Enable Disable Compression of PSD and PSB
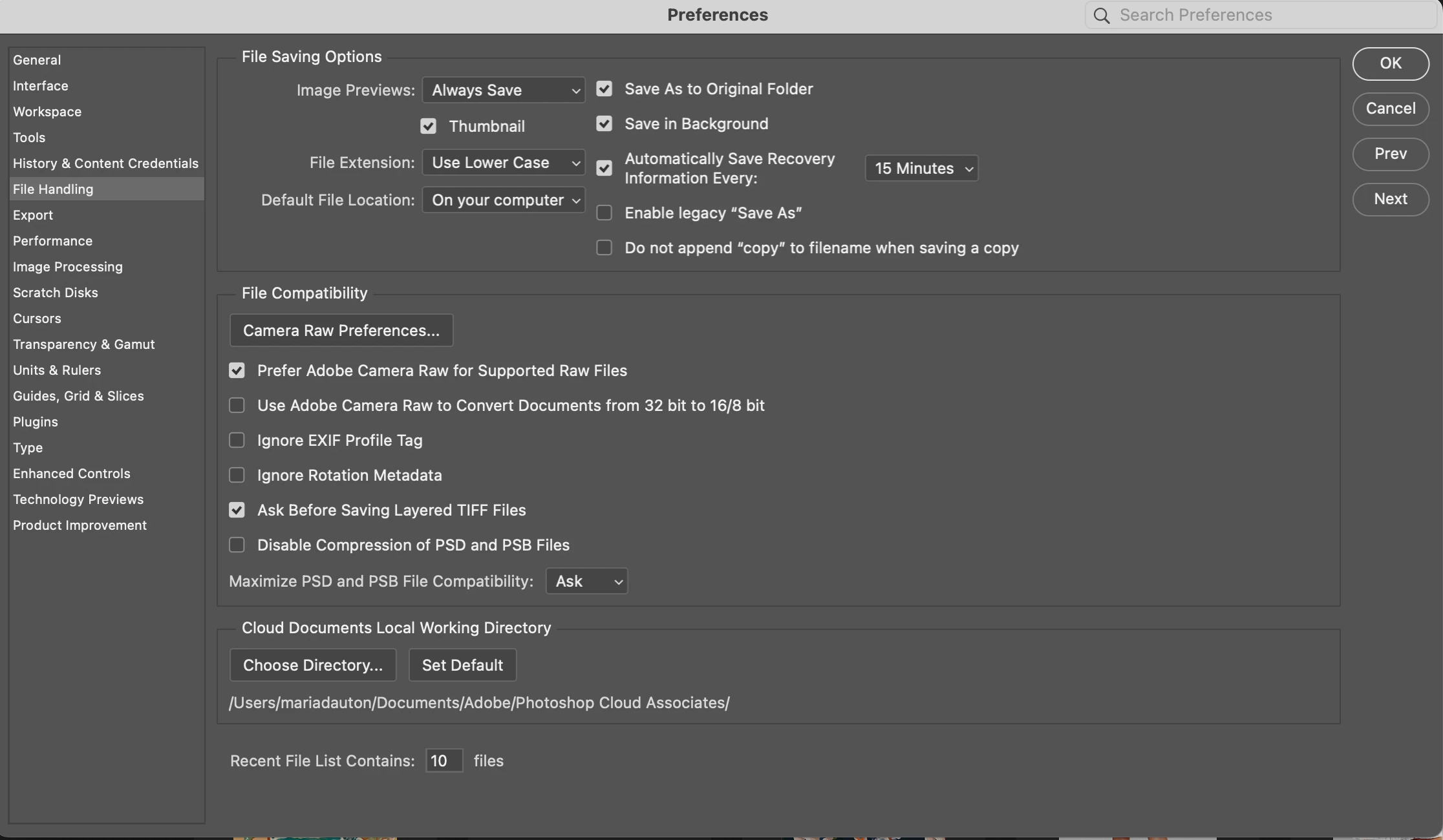This screenshot has width=1443, height=840. click(x=237, y=545)
